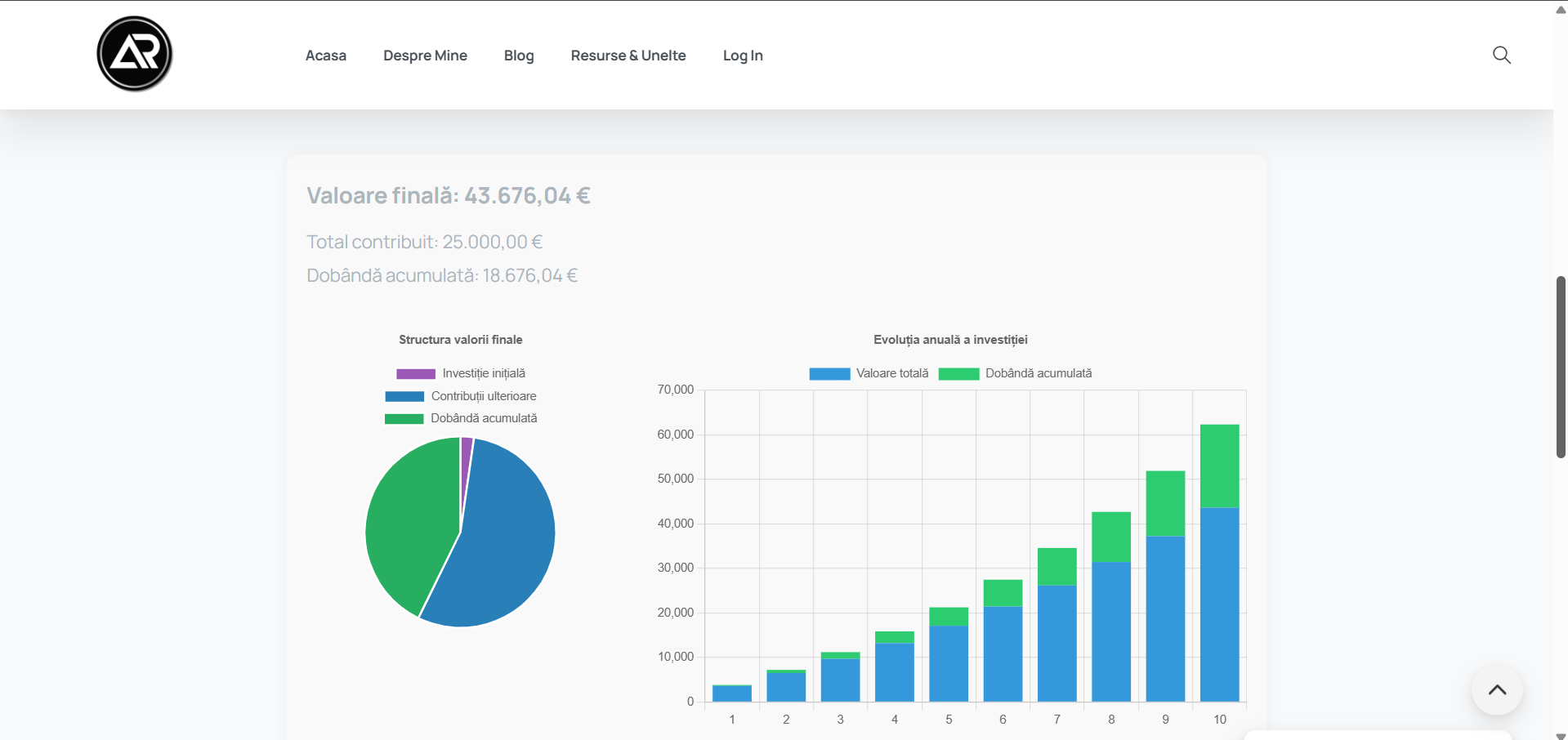Open the search magnifier icon
This screenshot has height=740, width=1568.
pos(1501,55)
